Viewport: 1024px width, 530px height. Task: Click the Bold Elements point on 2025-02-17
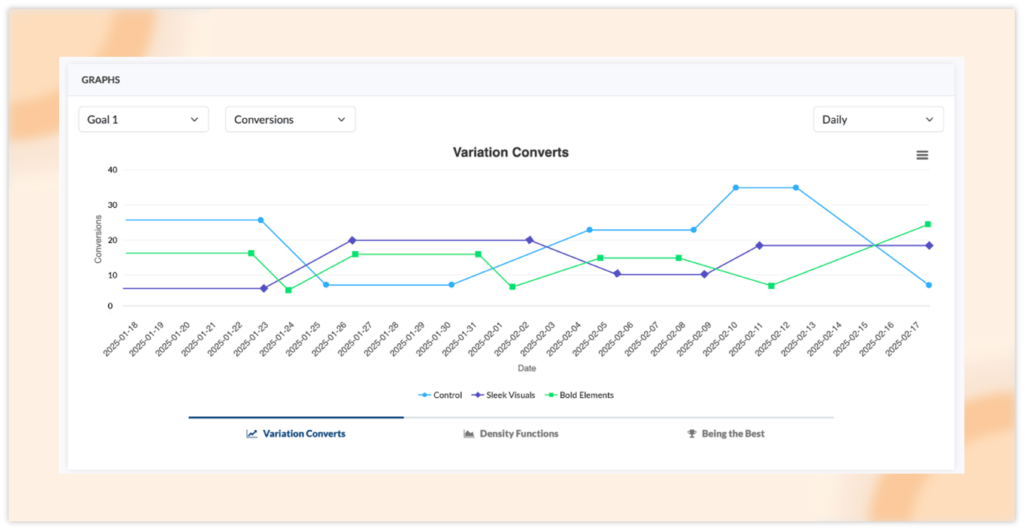click(x=927, y=225)
